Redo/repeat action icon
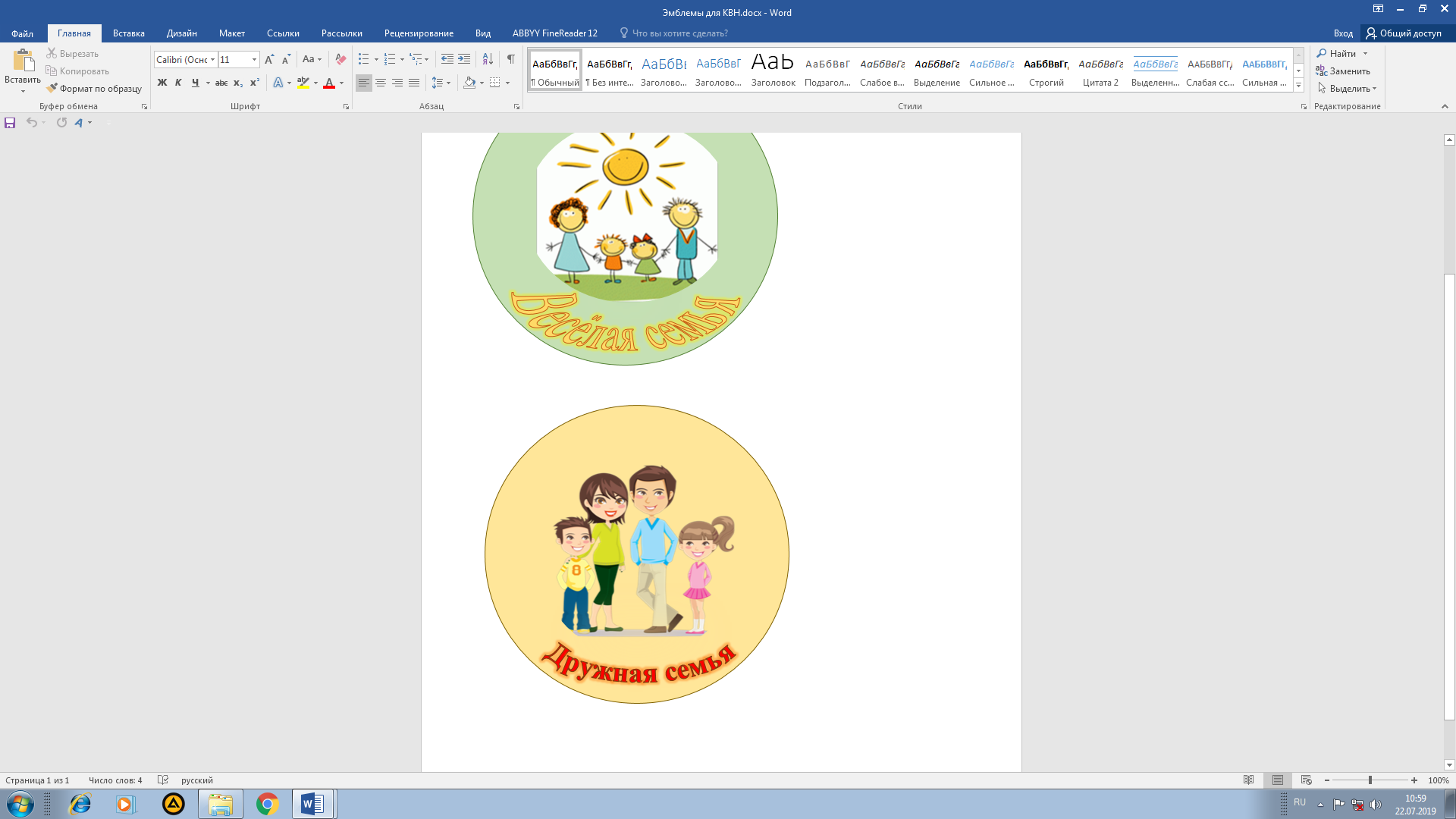The image size is (1456, 819). click(x=61, y=122)
